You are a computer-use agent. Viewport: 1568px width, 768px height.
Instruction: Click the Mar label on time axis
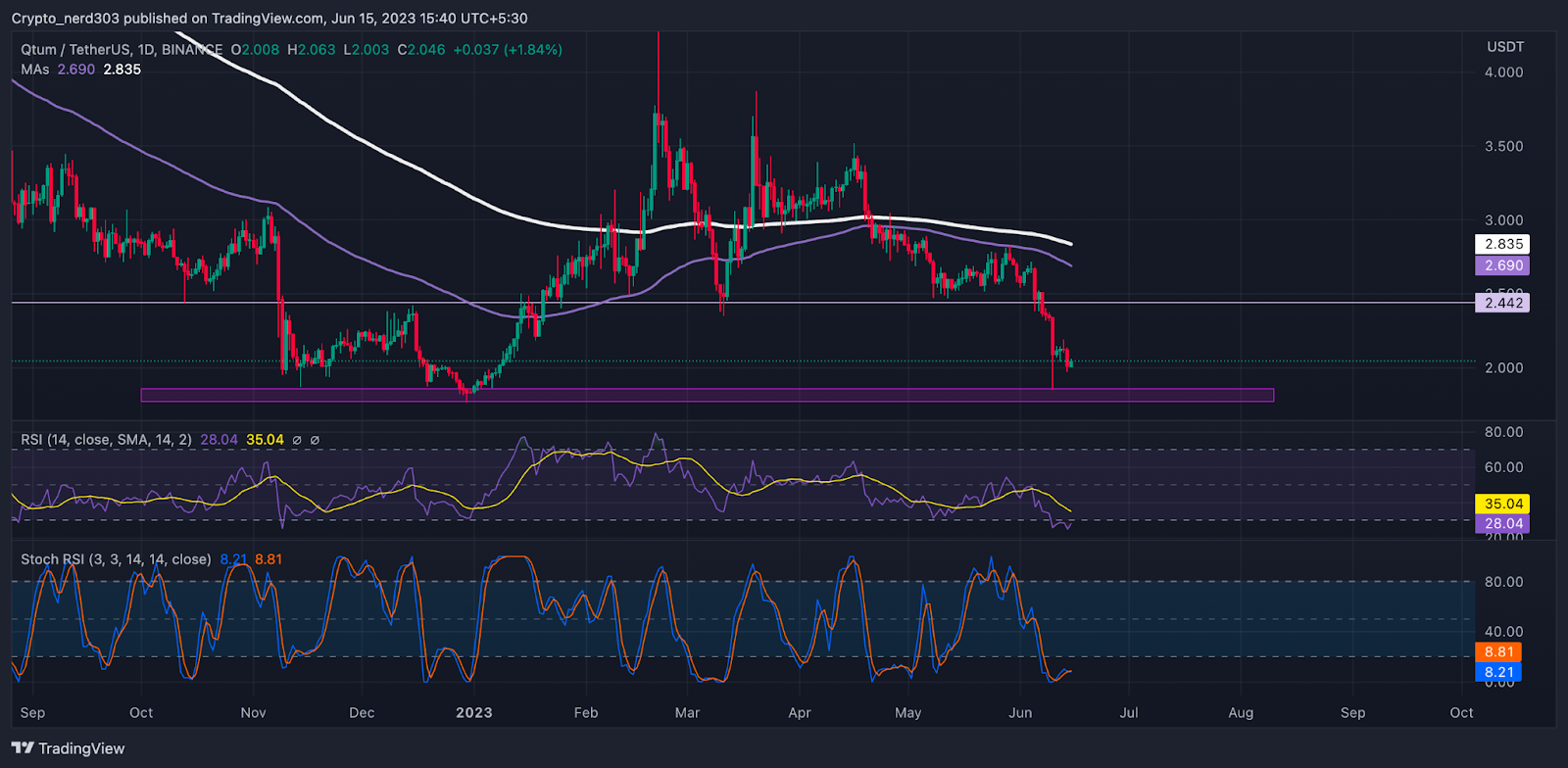click(x=688, y=713)
